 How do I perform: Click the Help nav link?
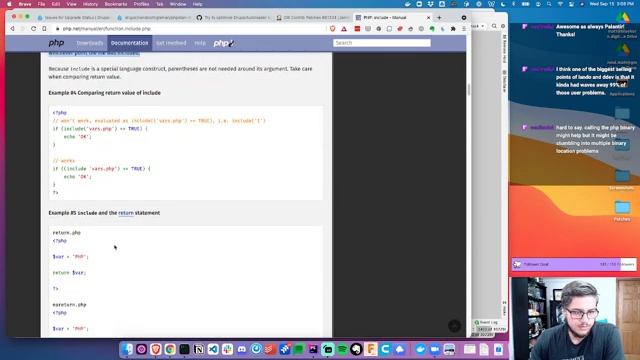coord(200,43)
